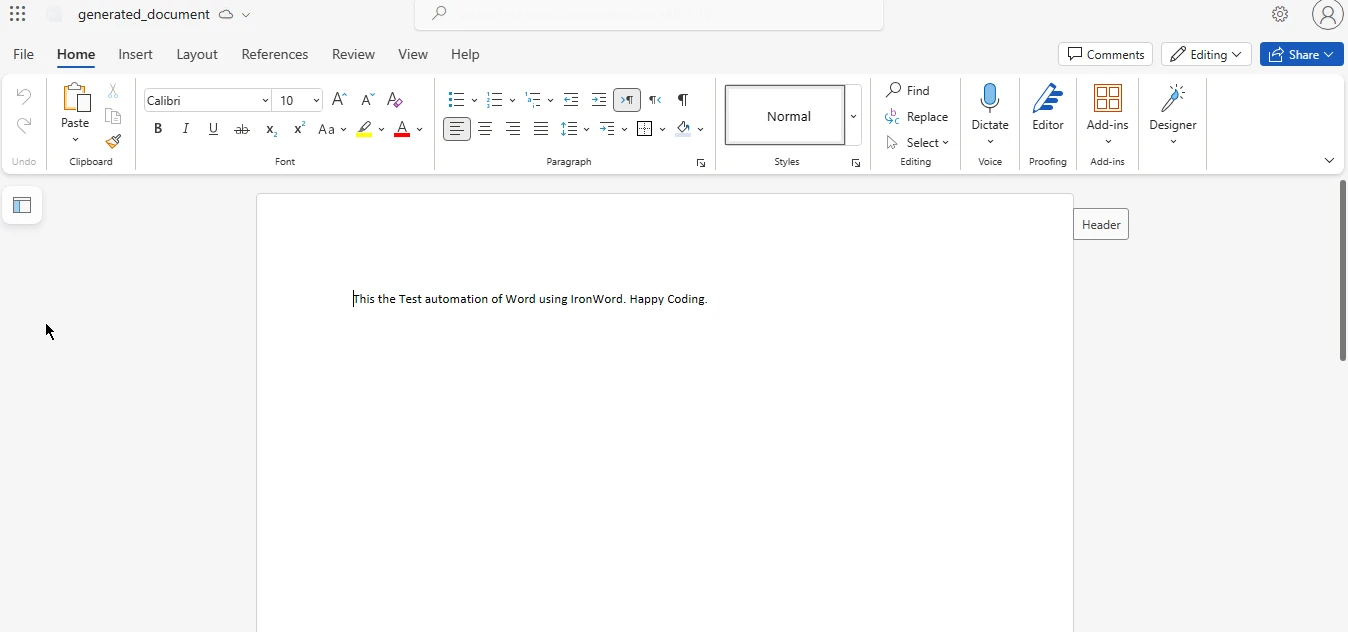Viewport: 1348px width, 632px height.
Task: Open the Dictate microphone tool
Action: click(x=989, y=98)
